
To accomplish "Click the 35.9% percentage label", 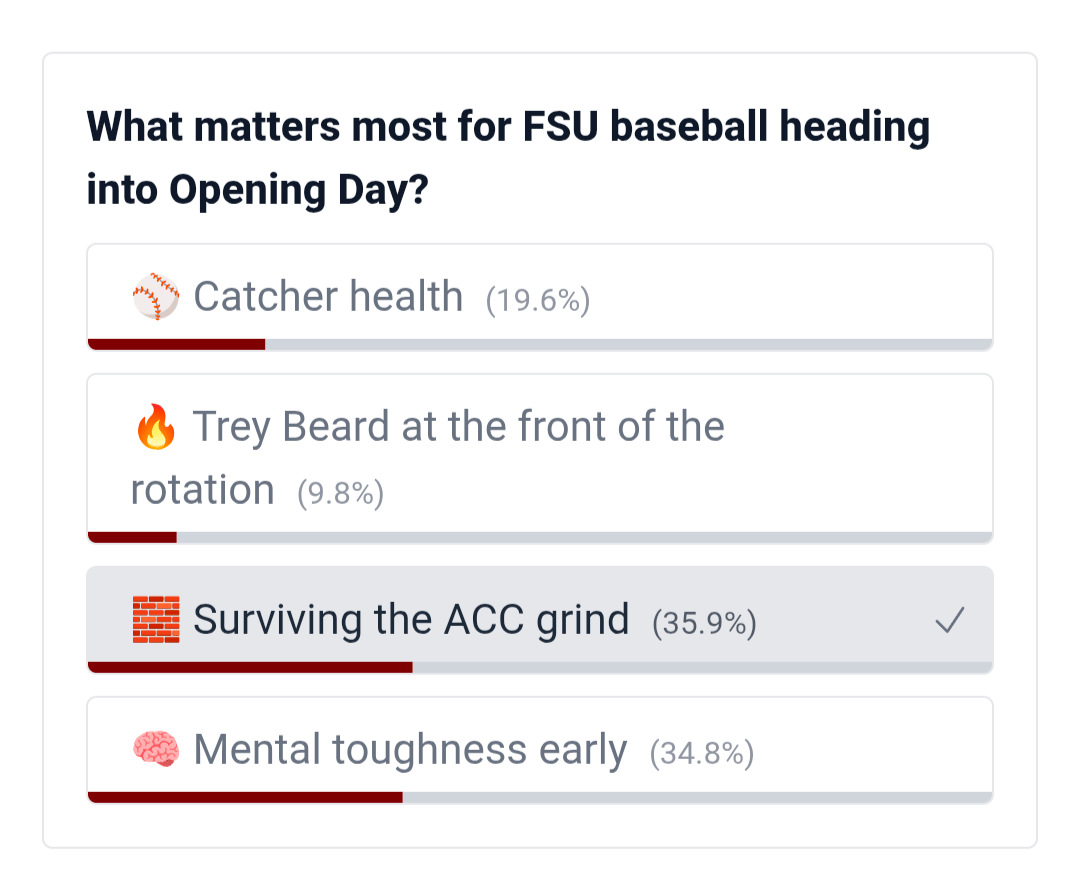I will tap(704, 623).
